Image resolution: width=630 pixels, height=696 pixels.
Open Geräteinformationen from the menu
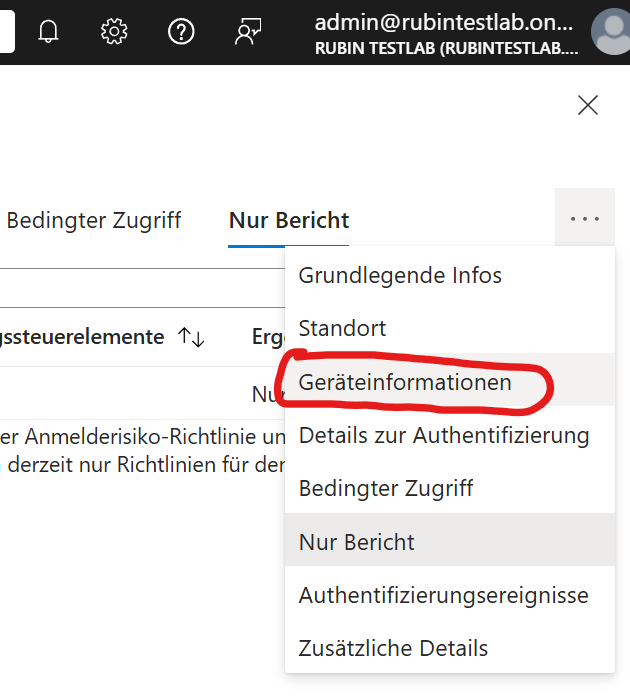point(405,382)
